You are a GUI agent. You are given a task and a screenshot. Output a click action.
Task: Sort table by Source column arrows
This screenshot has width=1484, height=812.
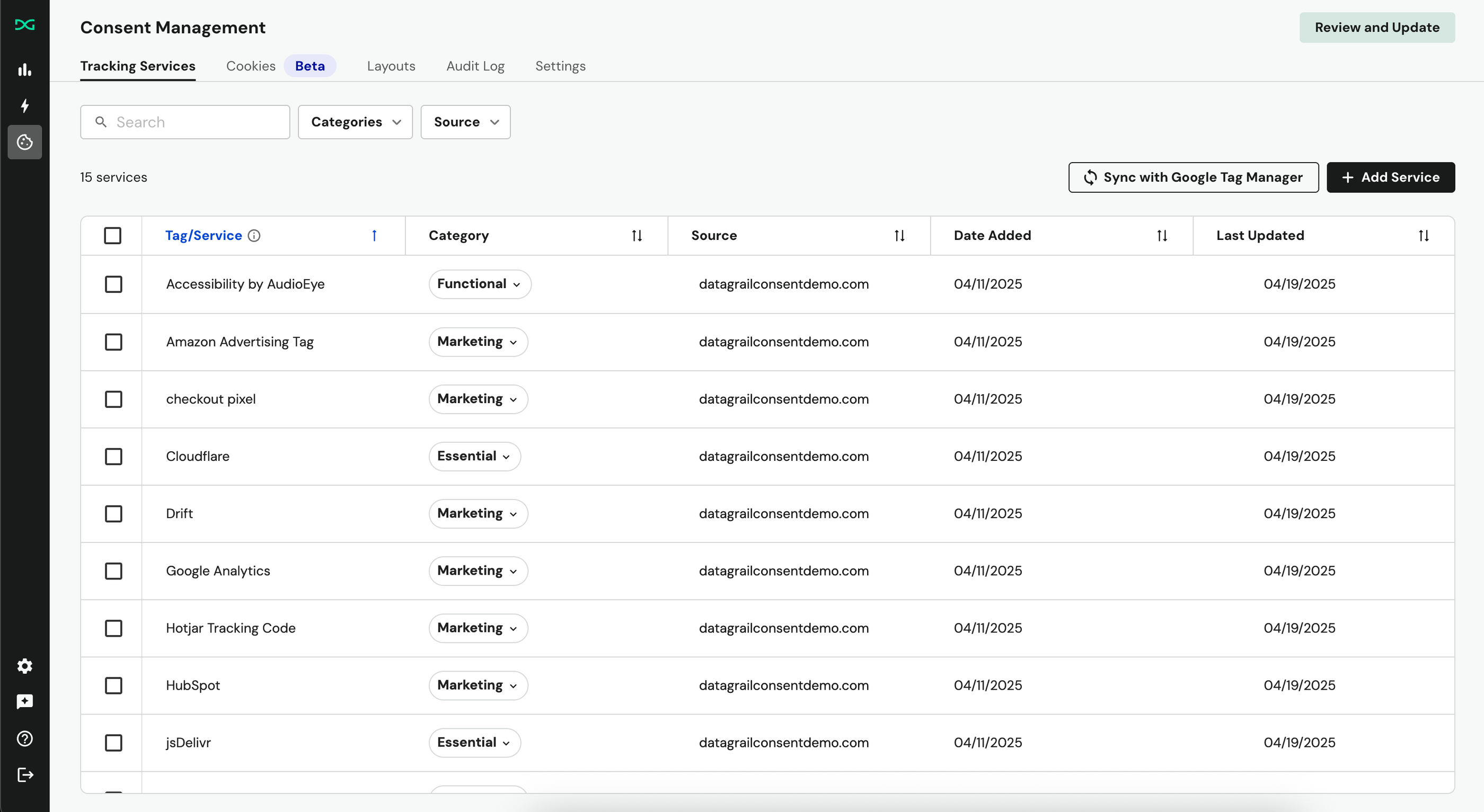pyautogui.click(x=899, y=236)
